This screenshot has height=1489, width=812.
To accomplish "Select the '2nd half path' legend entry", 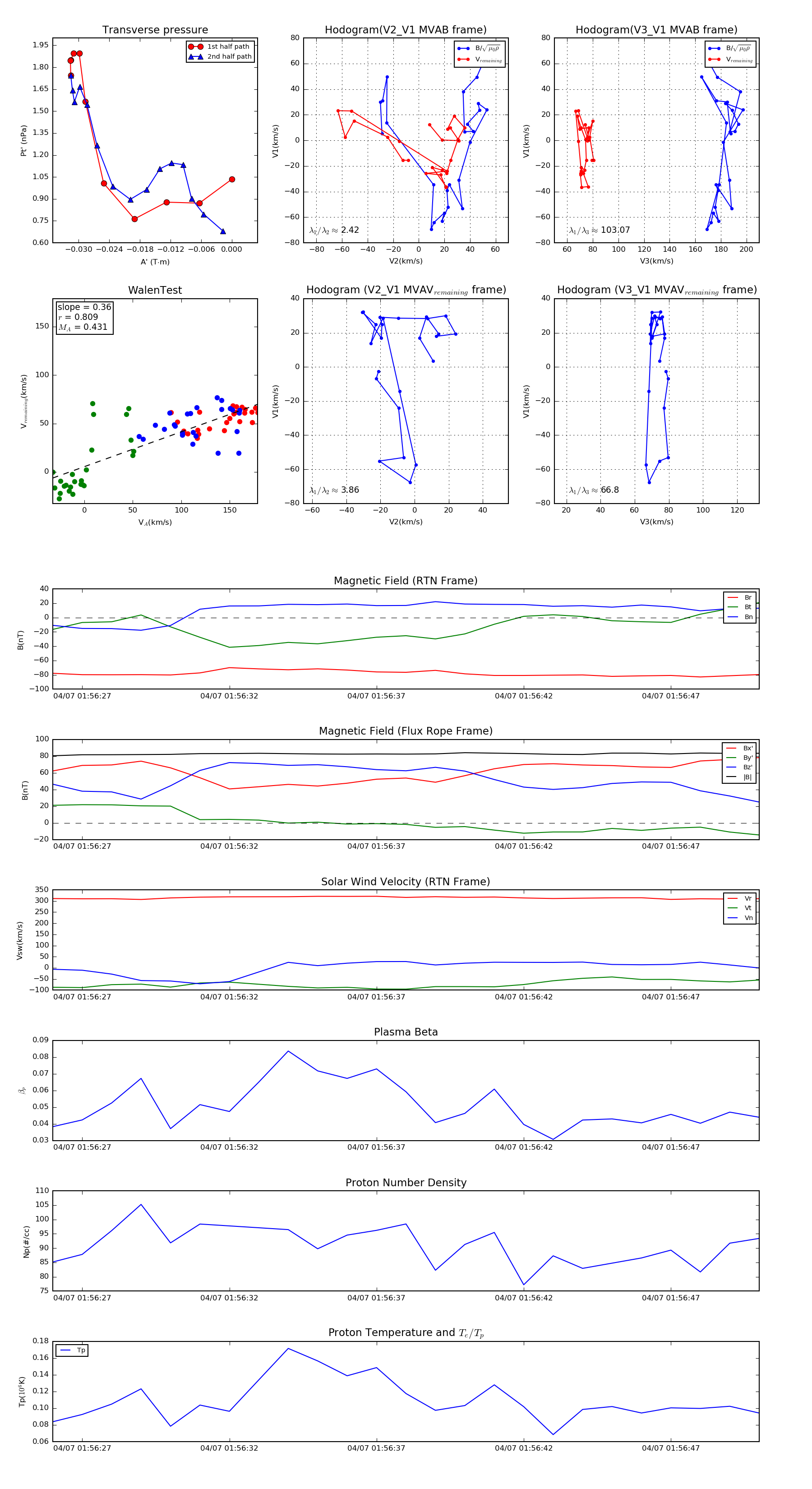I will click(x=220, y=57).
